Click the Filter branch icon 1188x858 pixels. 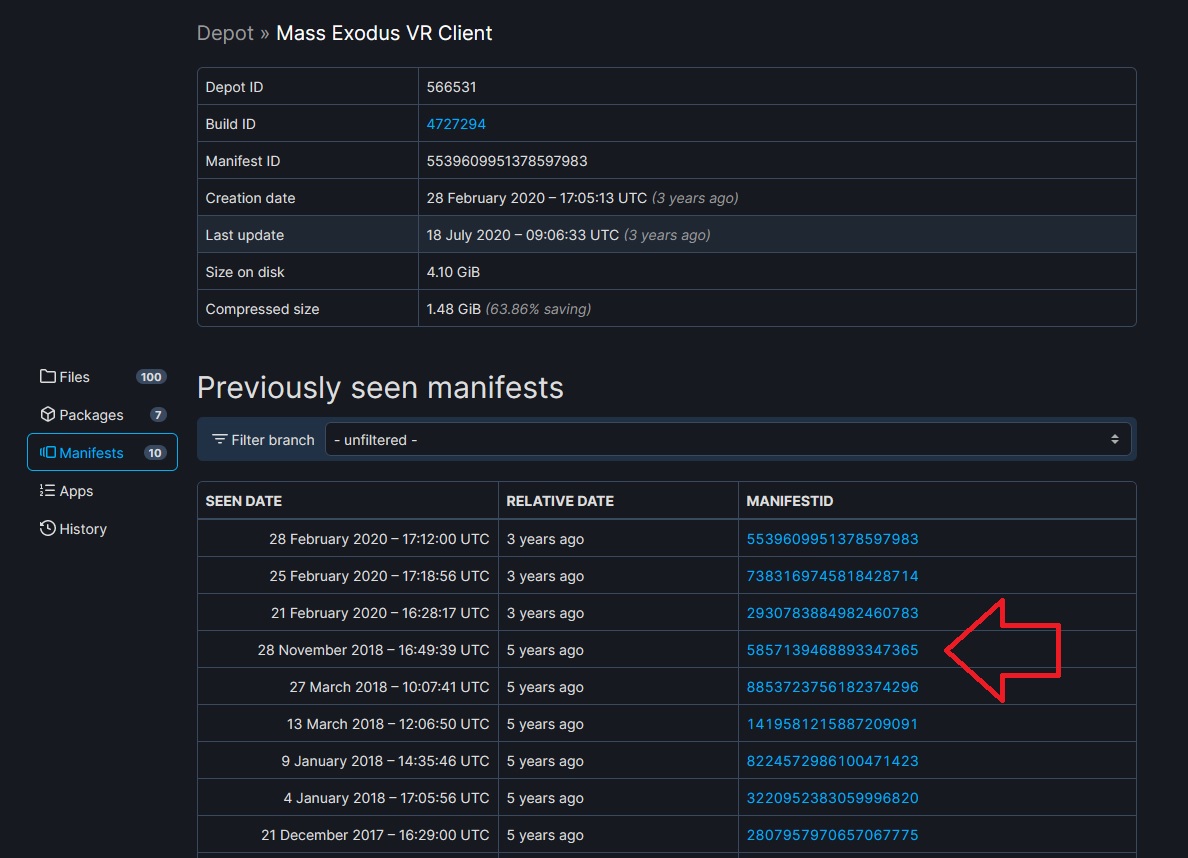(x=220, y=440)
